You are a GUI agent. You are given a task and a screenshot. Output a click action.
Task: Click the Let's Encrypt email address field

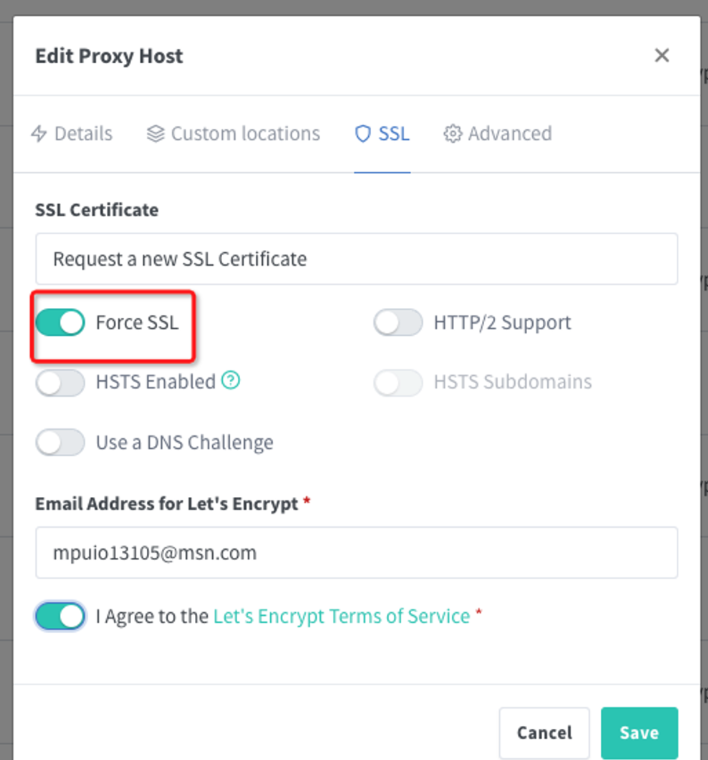click(356, 552)
